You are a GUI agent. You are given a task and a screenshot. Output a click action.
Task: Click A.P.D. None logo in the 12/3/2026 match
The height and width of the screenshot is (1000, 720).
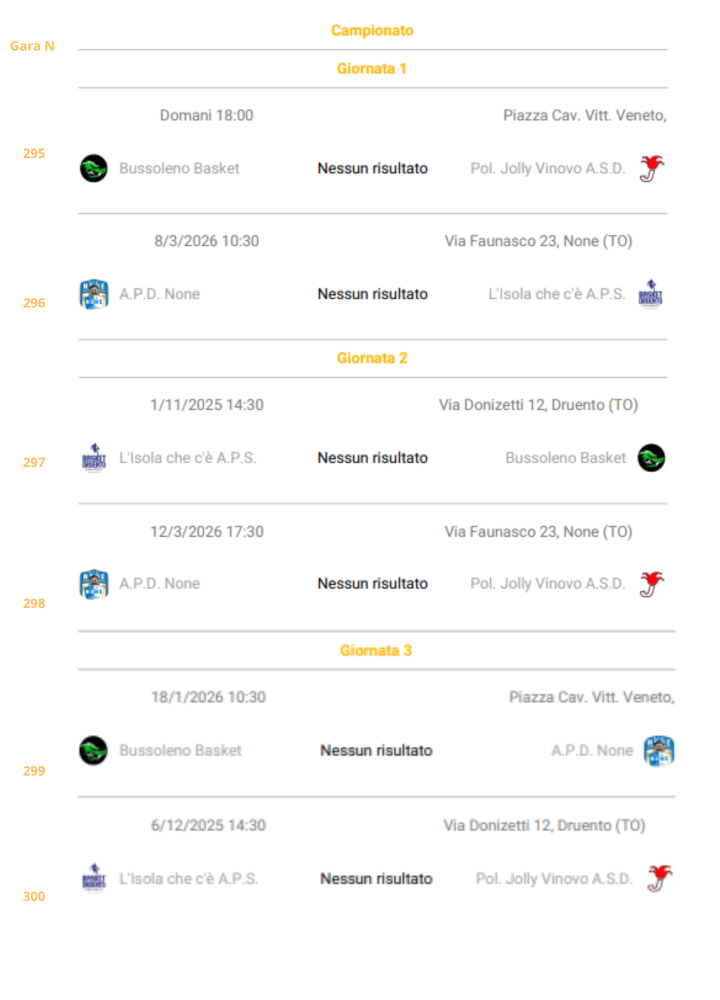pyautogui.click(x=93, y=584)
